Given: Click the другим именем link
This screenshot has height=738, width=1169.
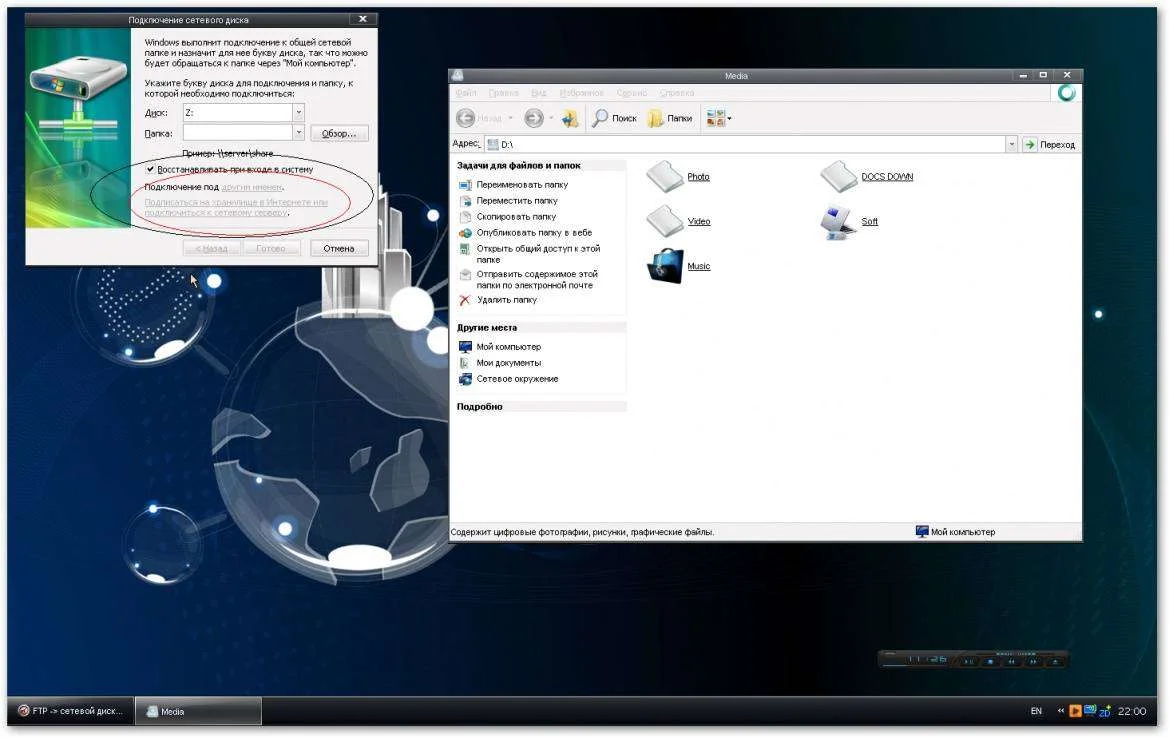Looking at the screenshot, I should pos(252,187).
